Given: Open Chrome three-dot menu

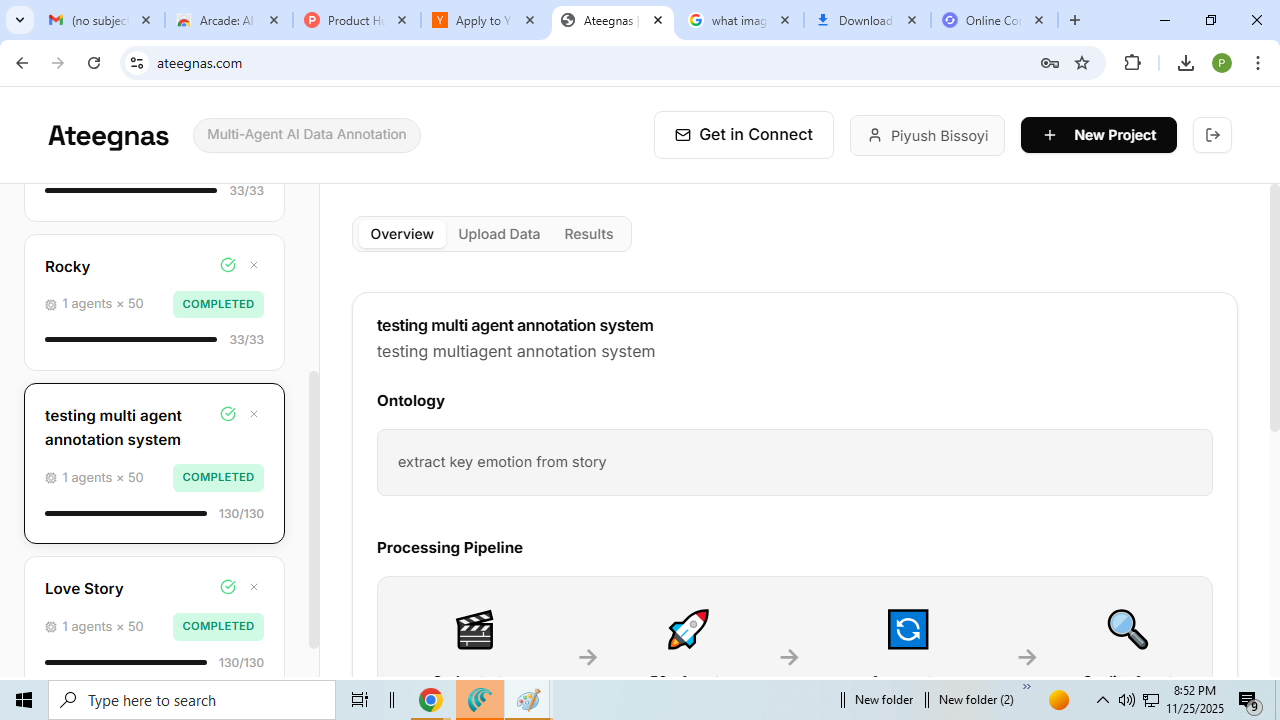Looking at the screenshot, I should [x=1258, y=63].
